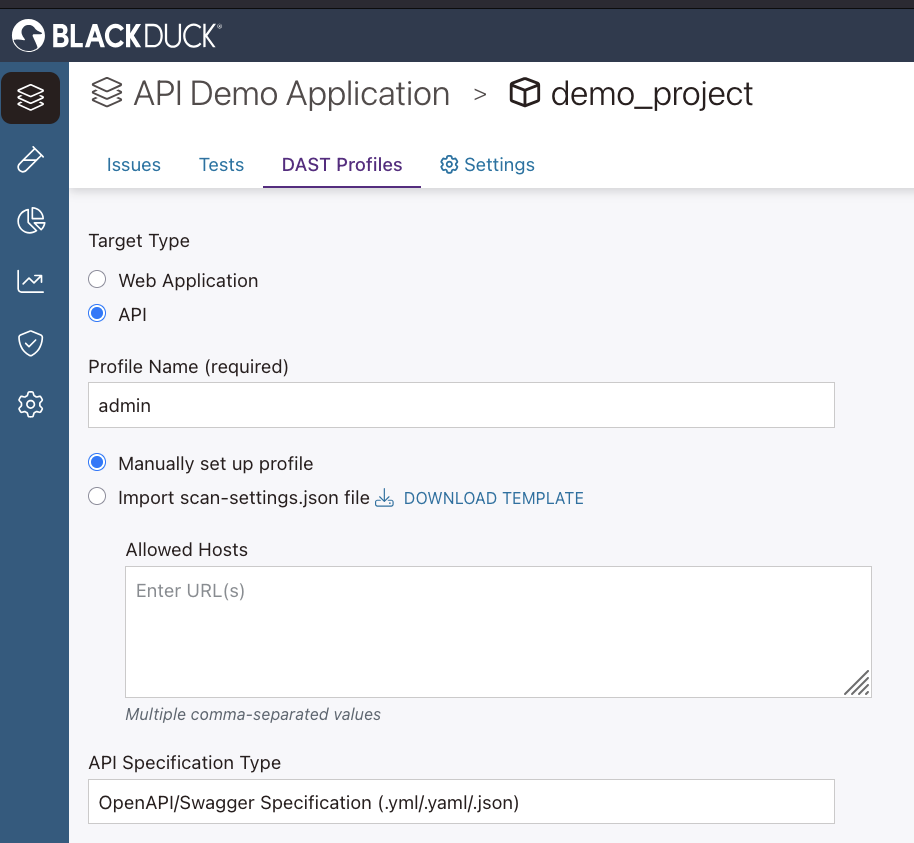Select the DAST Profiles tab
Screen dimensions: 914x843
[341, 164]
